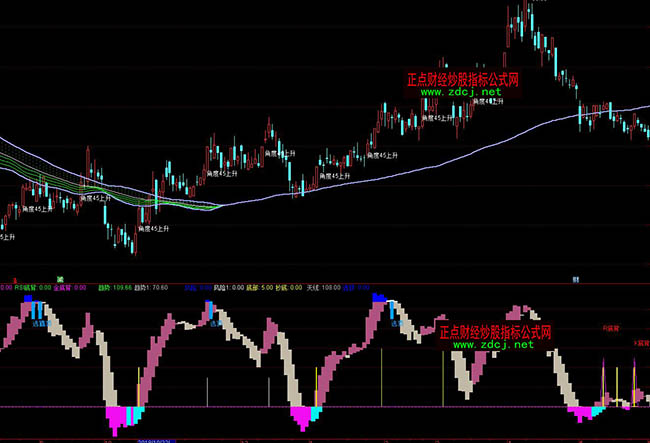Click the red watermark title above the candlesticks
This screenshot has height=443, width=650.
point(461,78)
